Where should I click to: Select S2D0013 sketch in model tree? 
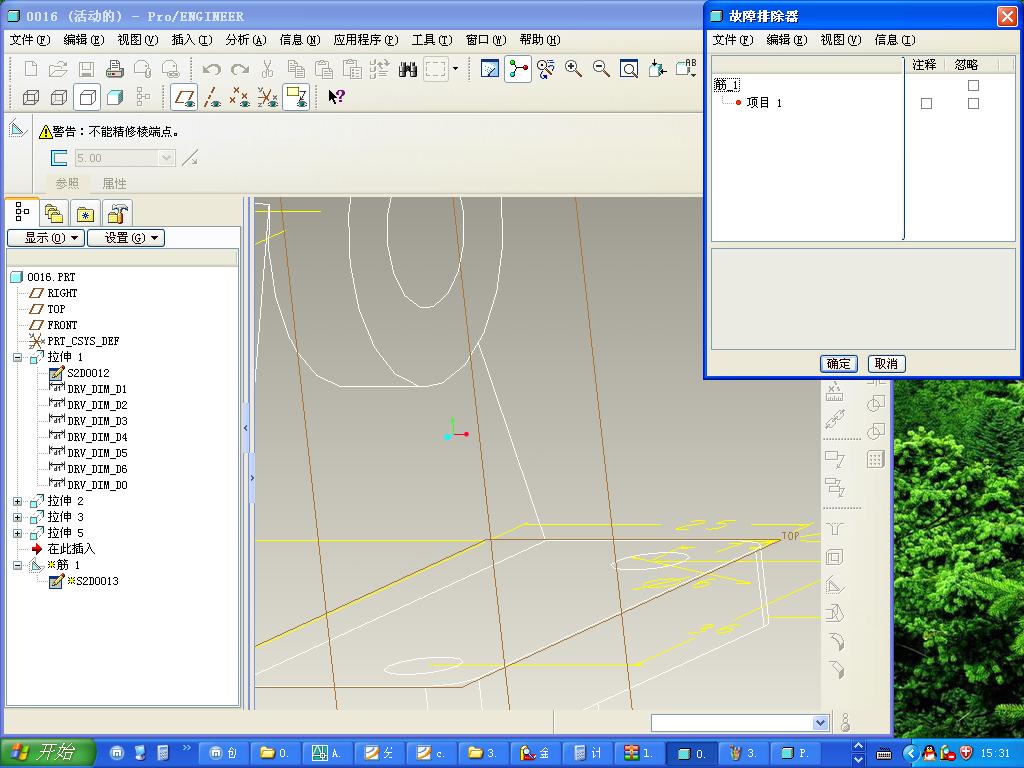point(97,581)
